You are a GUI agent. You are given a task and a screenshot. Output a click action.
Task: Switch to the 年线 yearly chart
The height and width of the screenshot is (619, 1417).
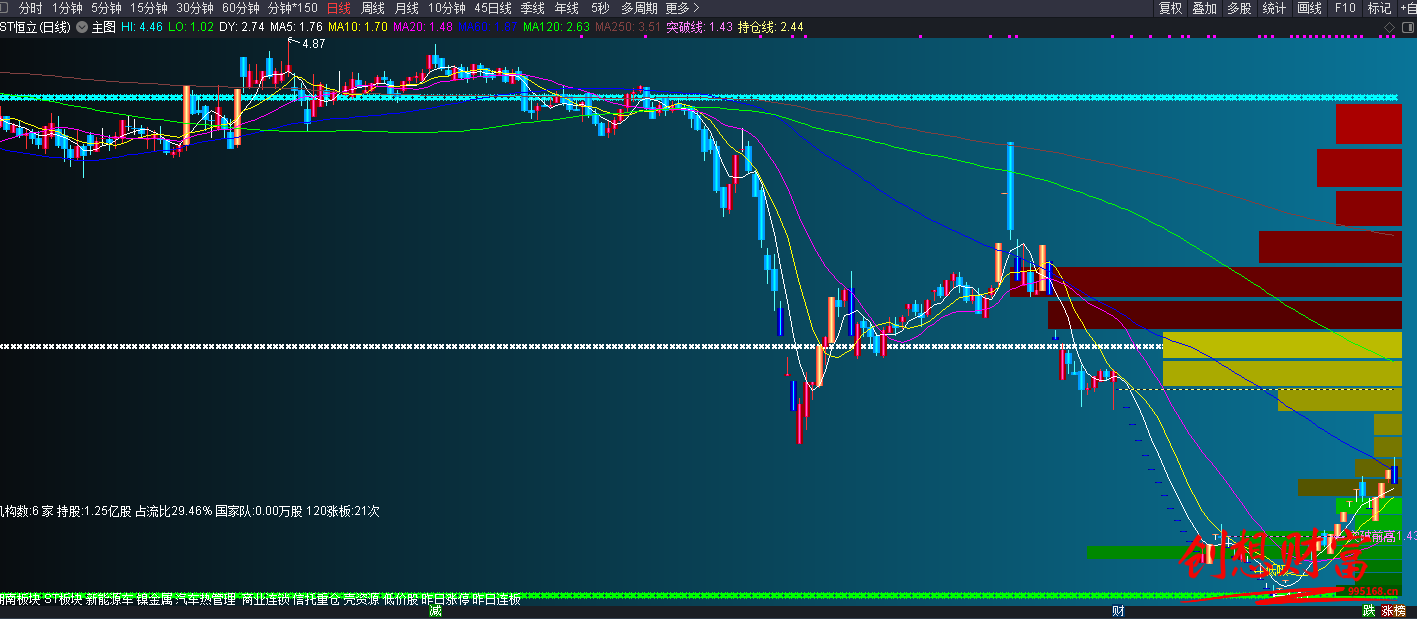(x=567, y=8)
